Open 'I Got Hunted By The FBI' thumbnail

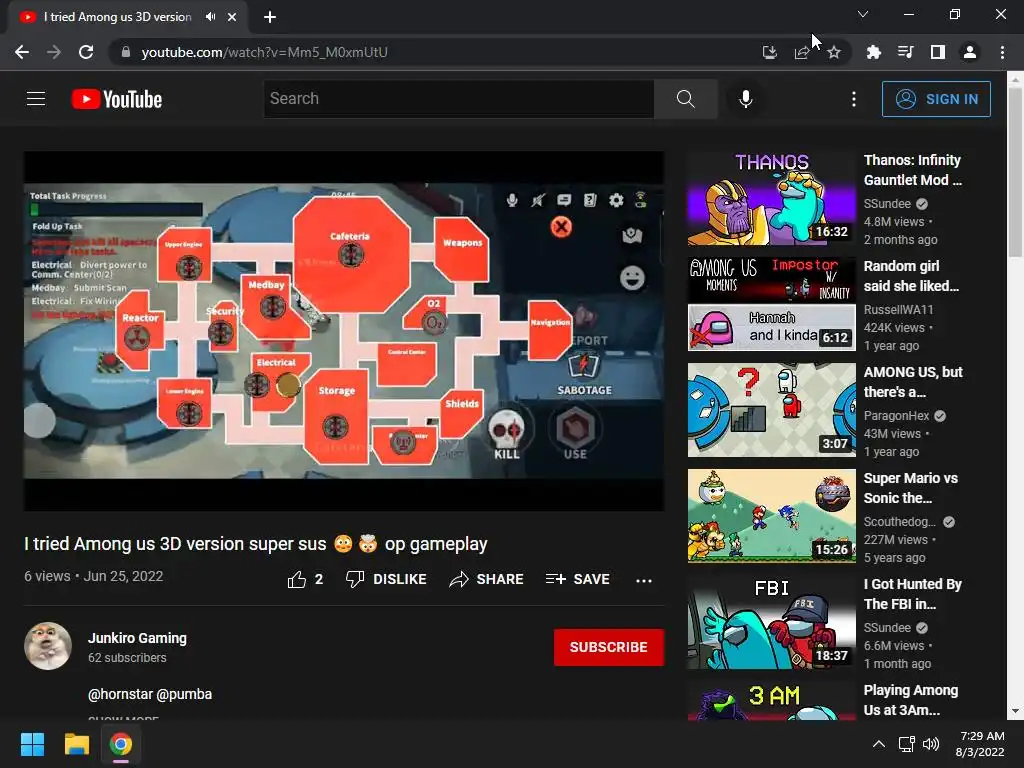pos(771,622)
